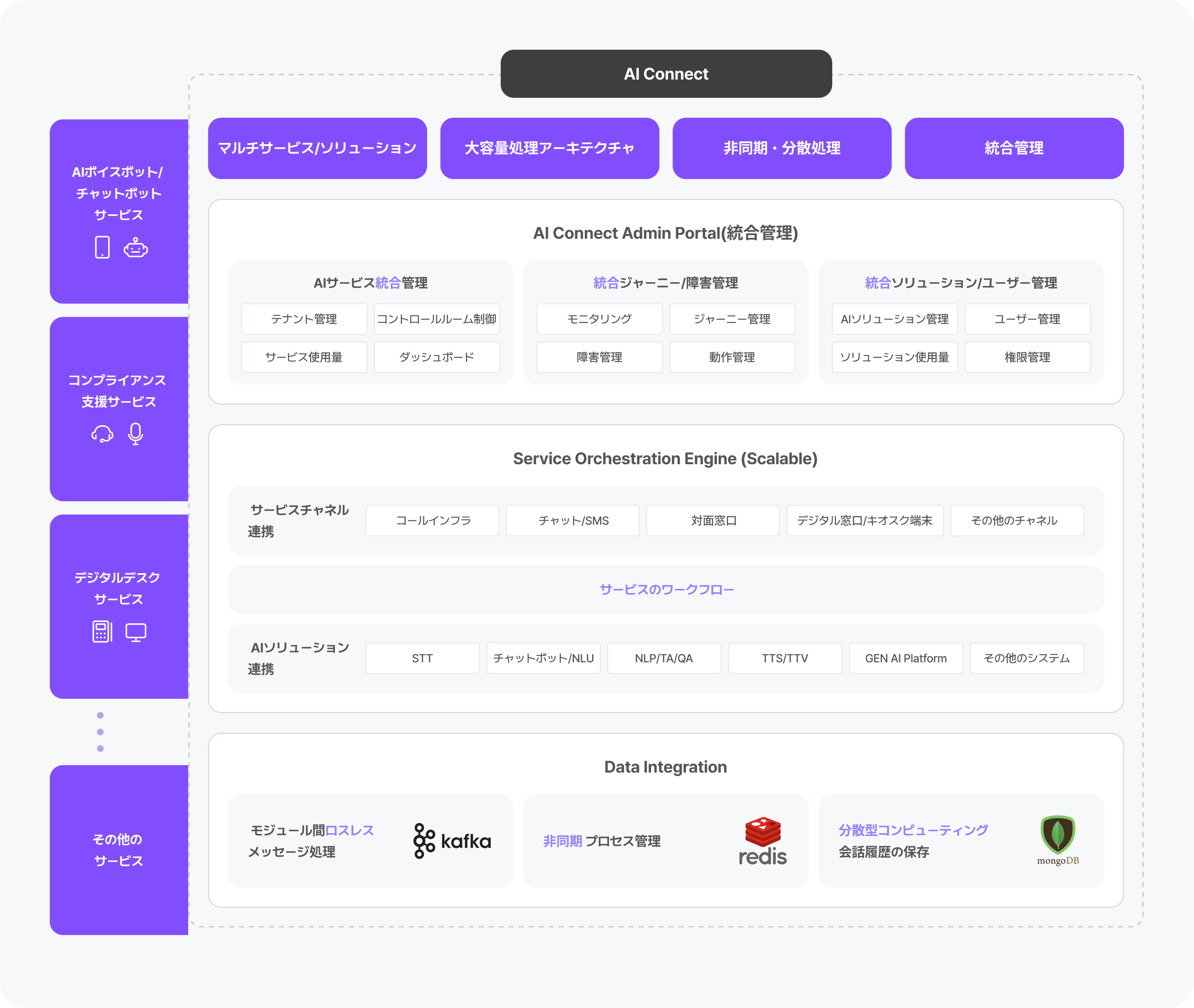Click the モニタリング box
This screenshot has width=1194, height=1008.
point(599,319)
